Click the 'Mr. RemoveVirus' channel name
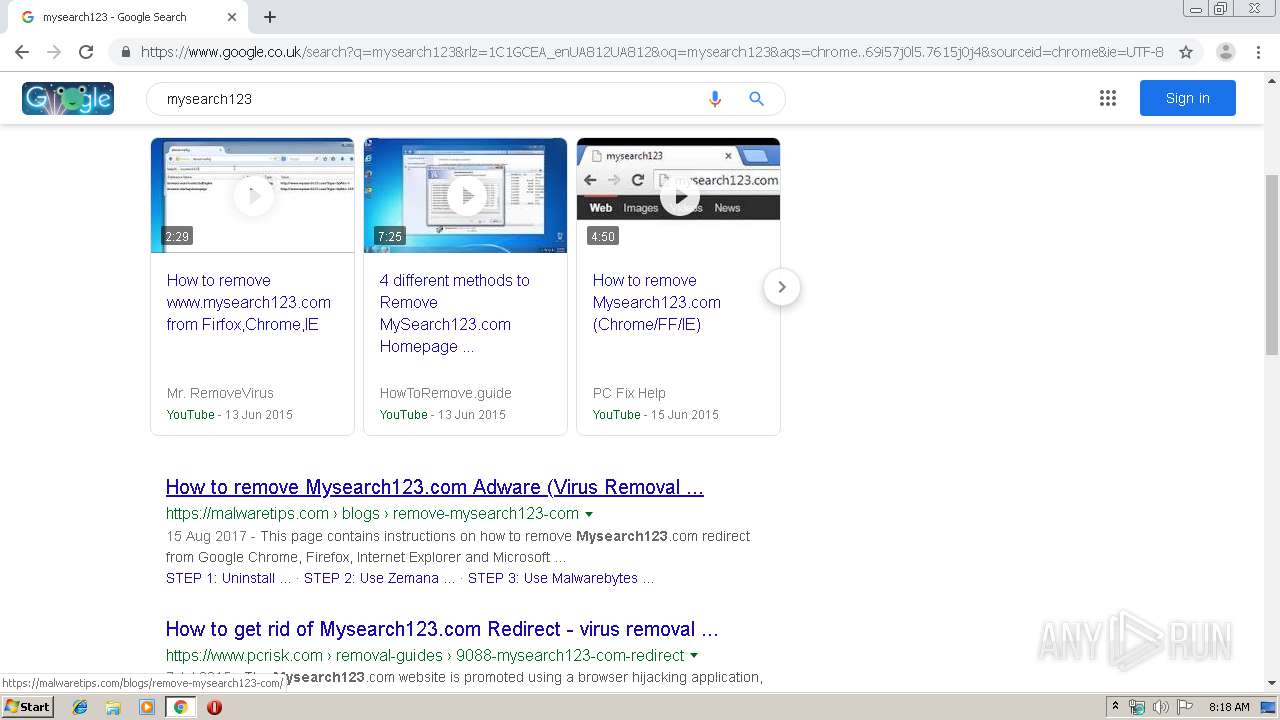 pyautogui.click(x=220, y=393)
